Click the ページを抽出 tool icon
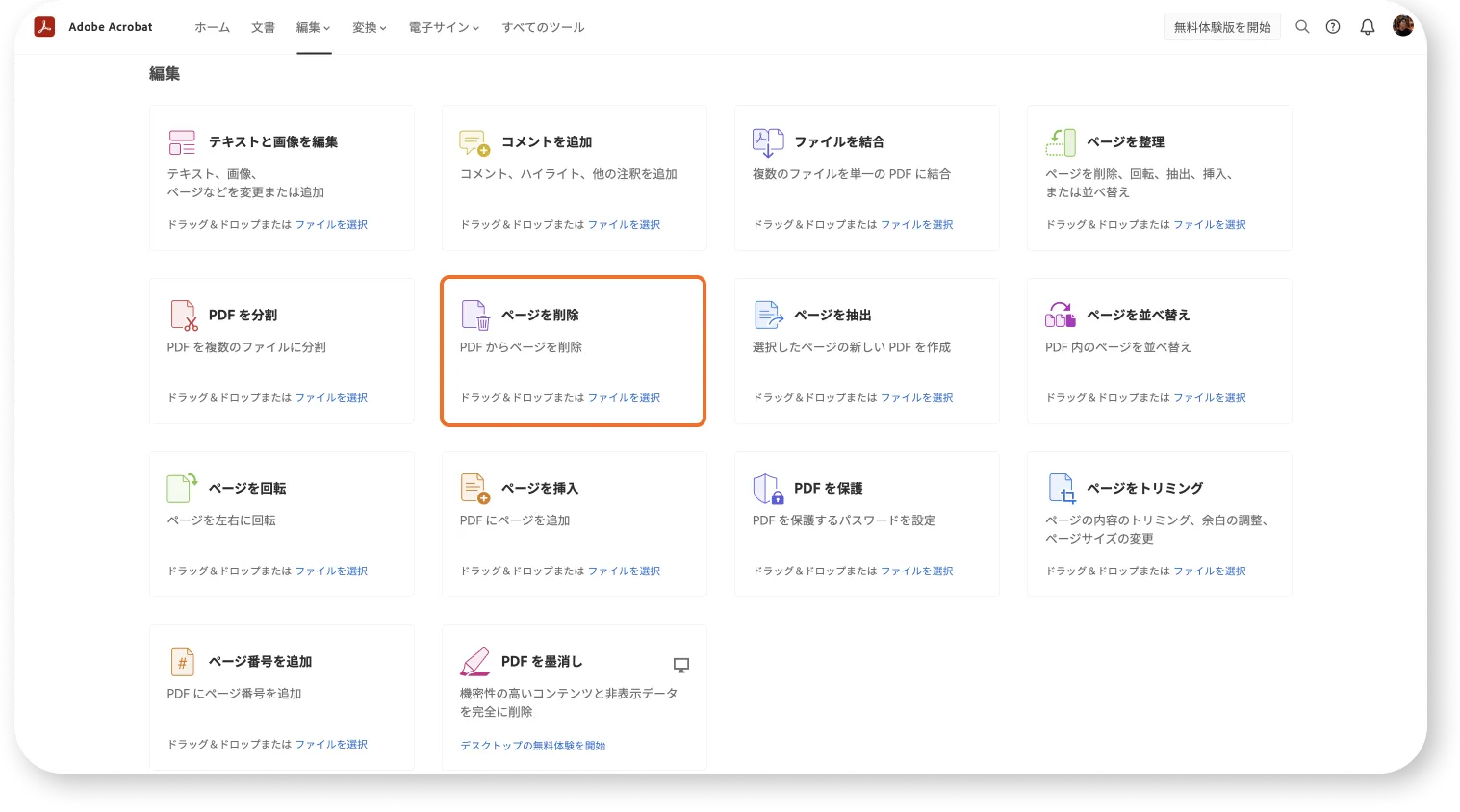1460x812 pixels. (x=768, y=315)
